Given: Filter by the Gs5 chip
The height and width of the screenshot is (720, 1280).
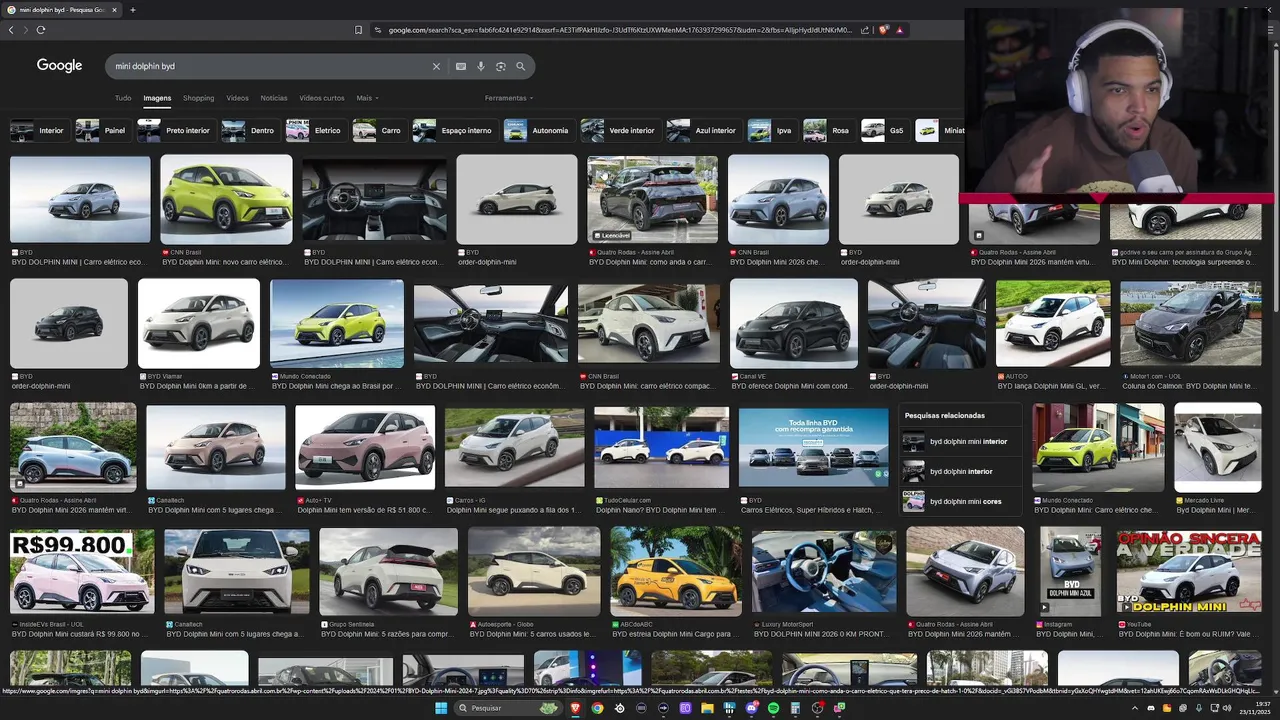Looking at the screenshot, I should point(885,130).
